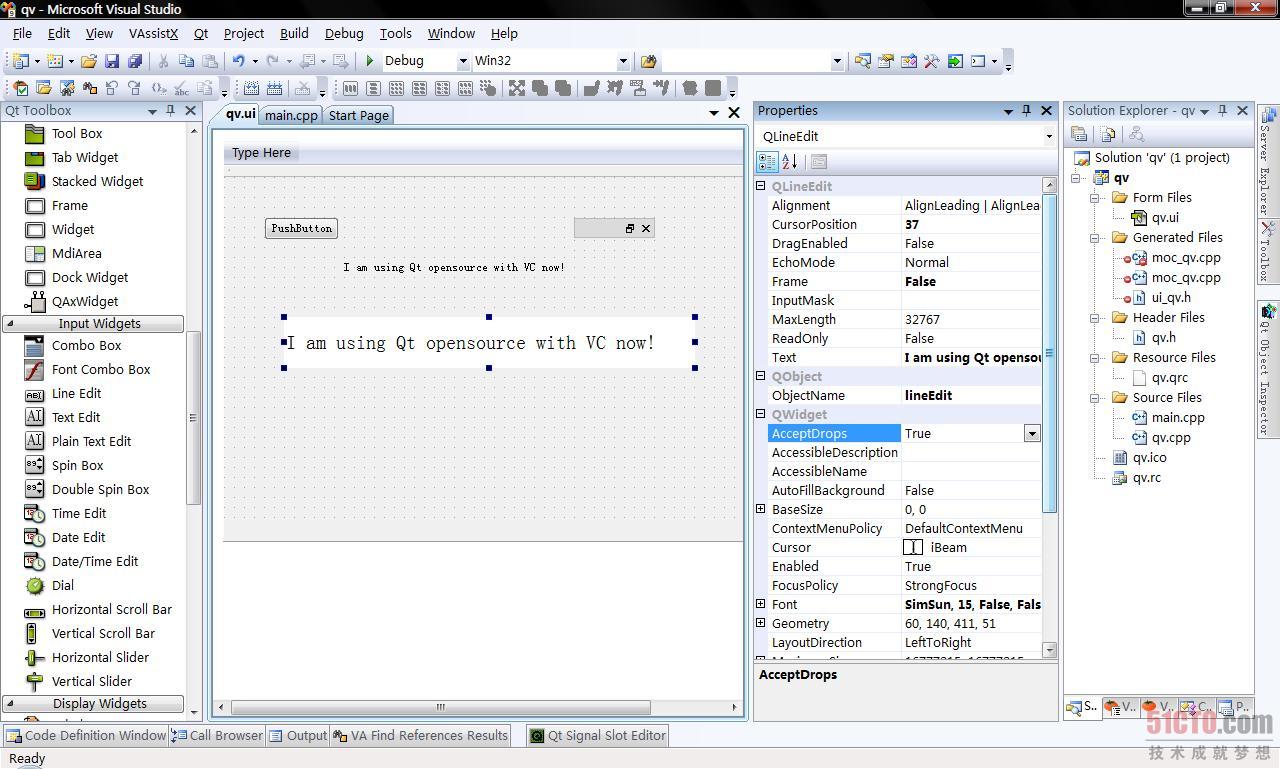Open the Qt Object Inspector side tab
Viewport: 1280px width, 769px height.
click(1266, 370)
